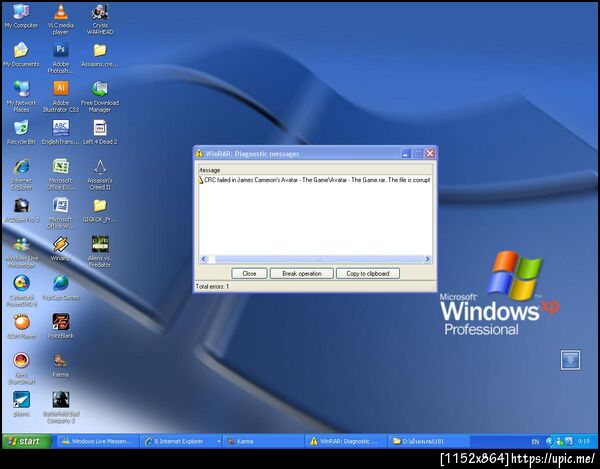The image size is (600, 469).
Task: Click the Total errors: 1 status text
Action: tap(212, 286)
